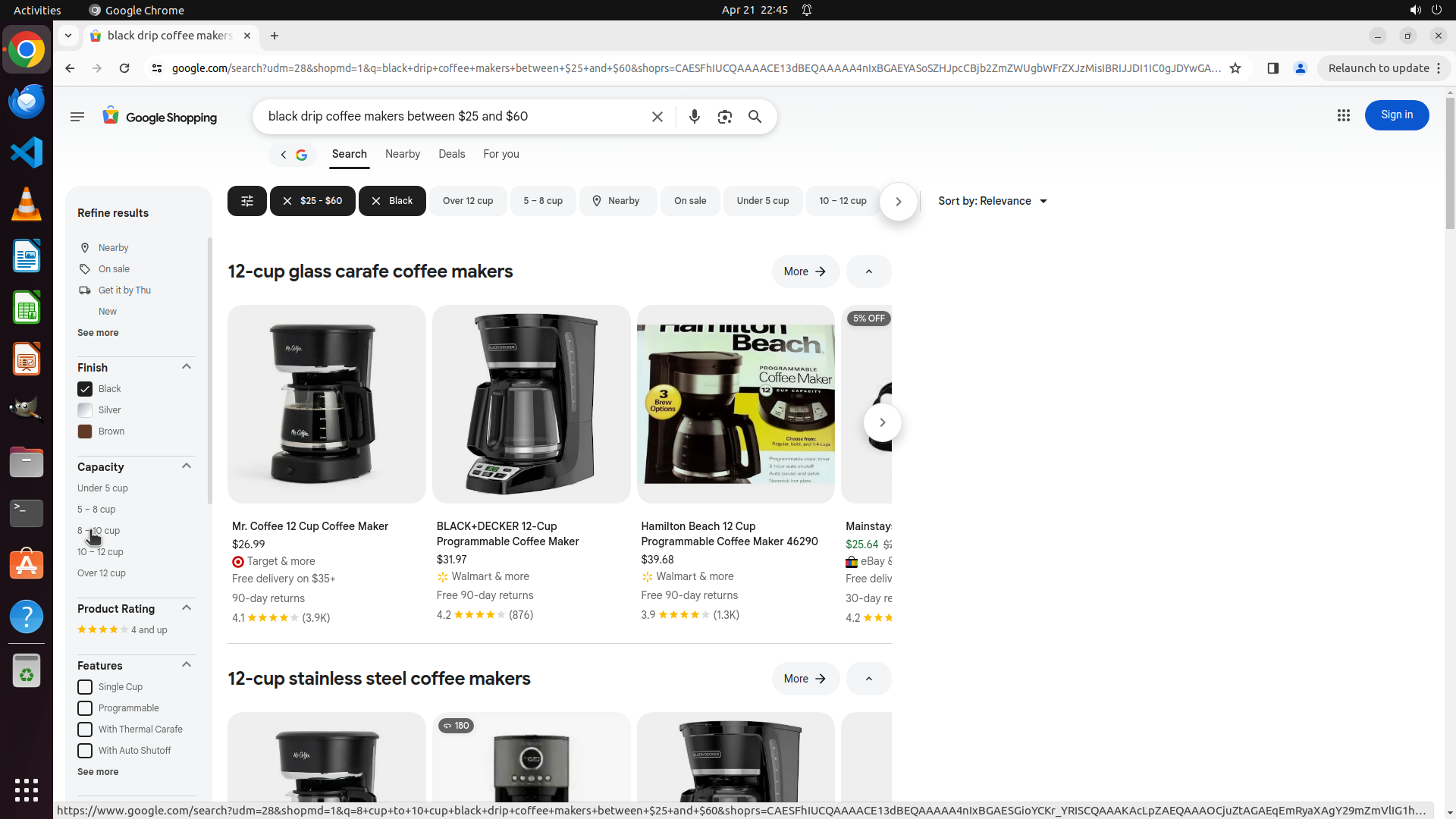Click More for 12-cup stainless steel makers

point(805,679)
